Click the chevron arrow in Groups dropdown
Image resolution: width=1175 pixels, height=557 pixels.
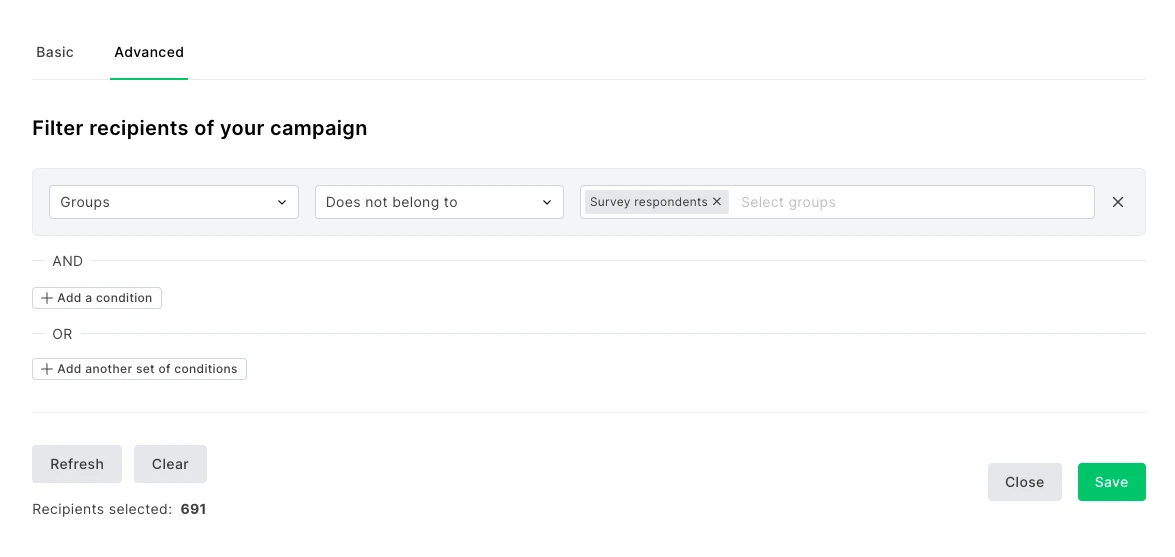click(x=282, y=202)
